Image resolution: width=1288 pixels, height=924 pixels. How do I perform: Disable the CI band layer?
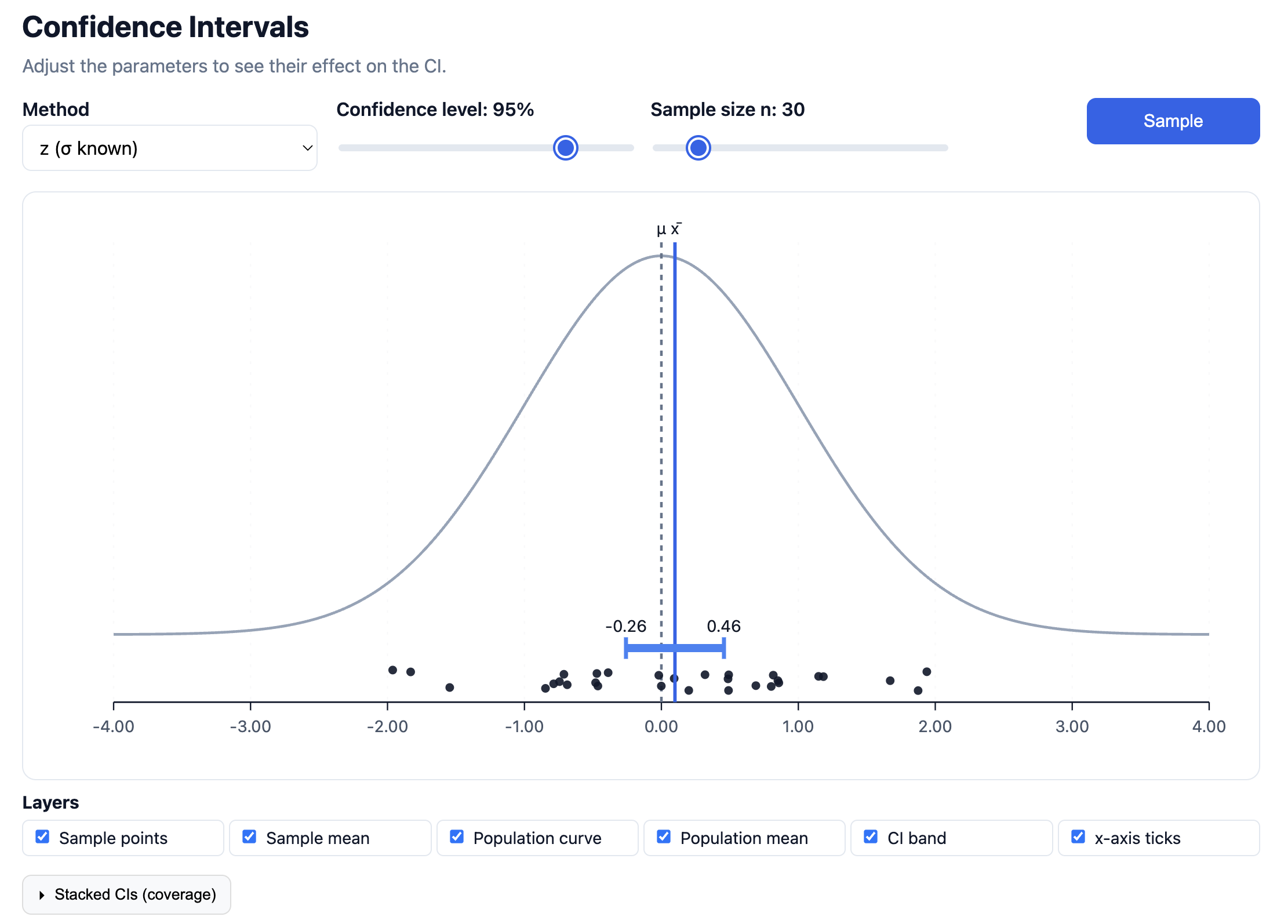pyautogui.click(x=871, y=836)
